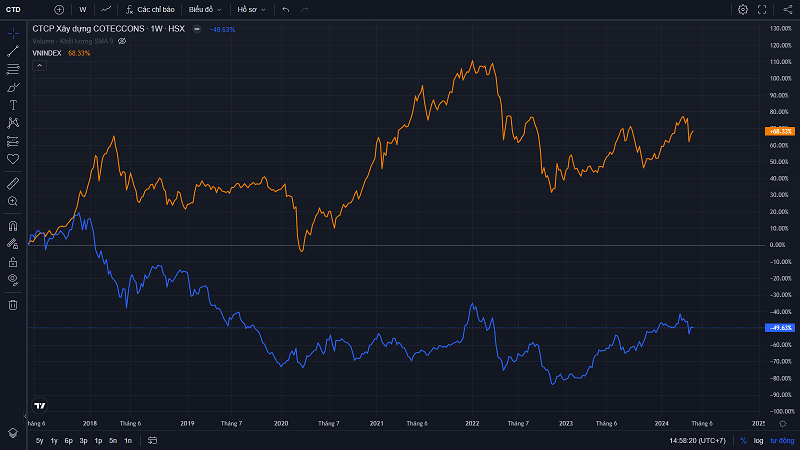Enable magnet mode for drawings
800x450 pixels.
[x=13, y=226]
